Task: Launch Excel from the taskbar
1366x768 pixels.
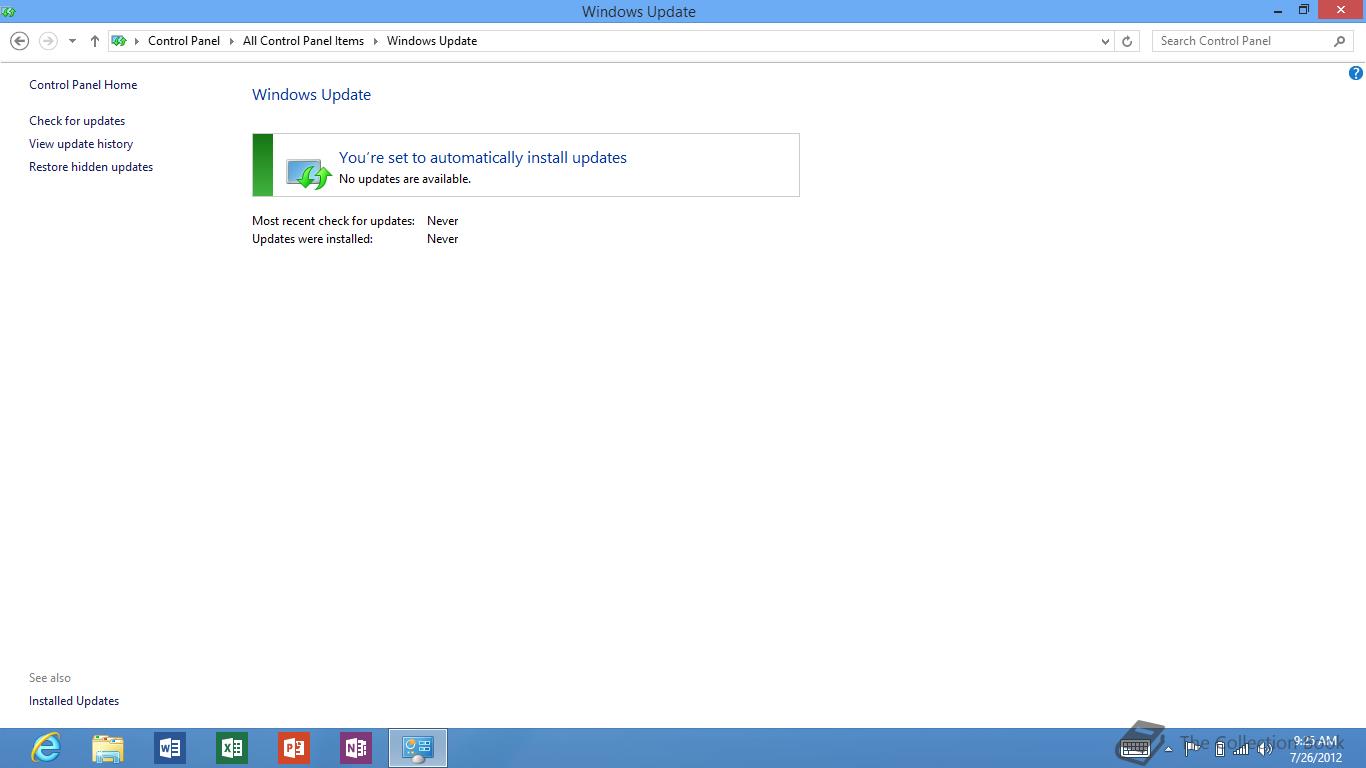Action: click(232, 748)
